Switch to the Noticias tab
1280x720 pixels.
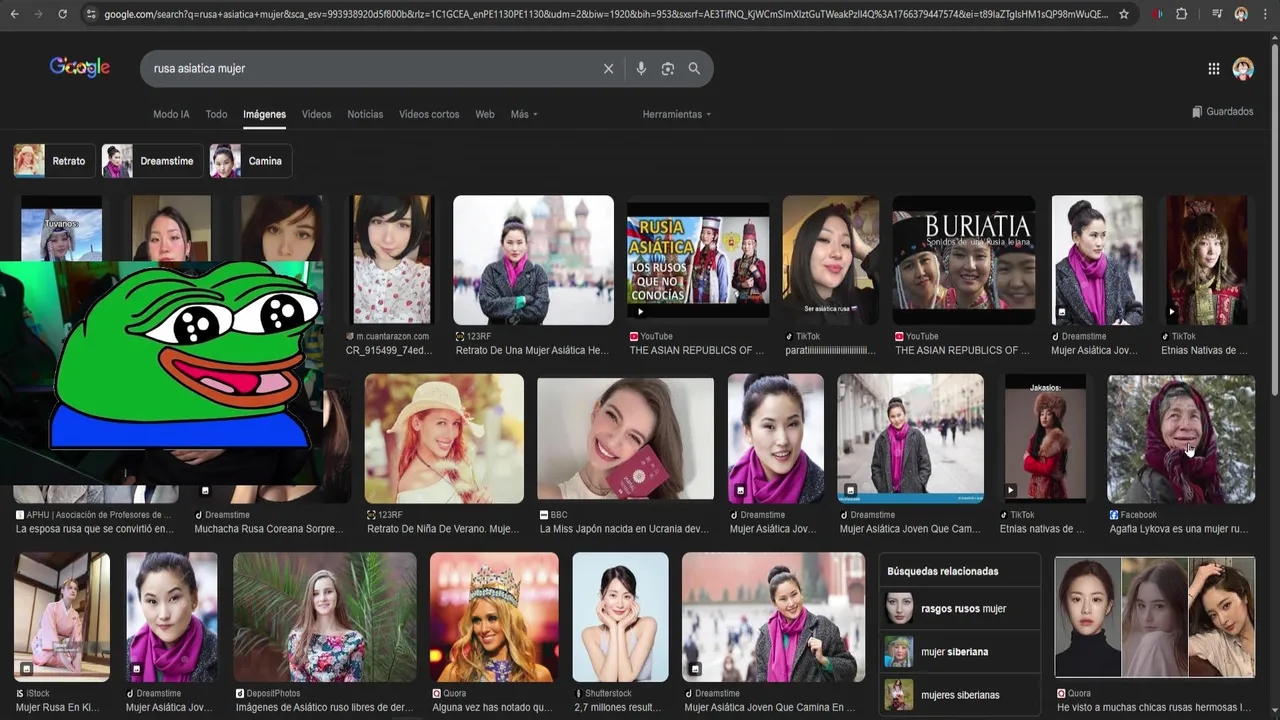[x=365, y=114]
